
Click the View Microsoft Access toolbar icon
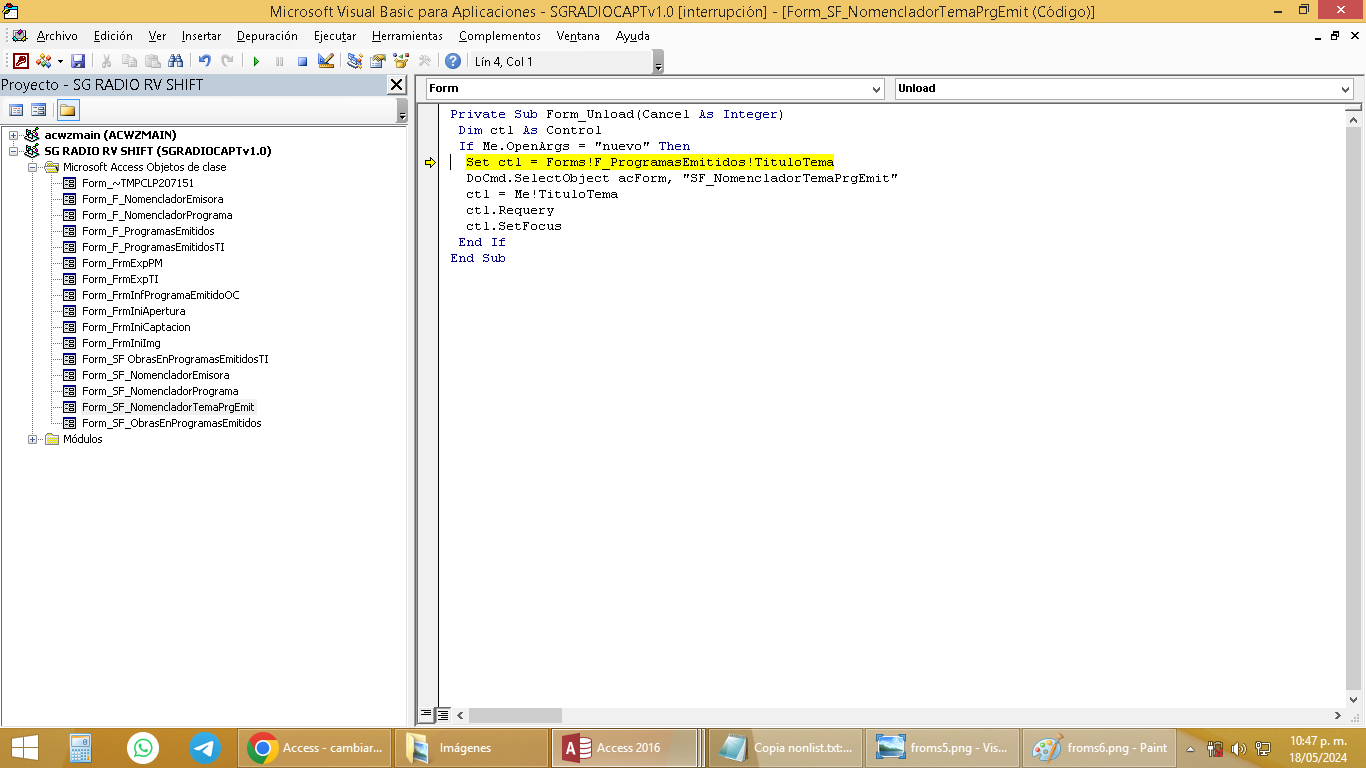click(21, 61)
